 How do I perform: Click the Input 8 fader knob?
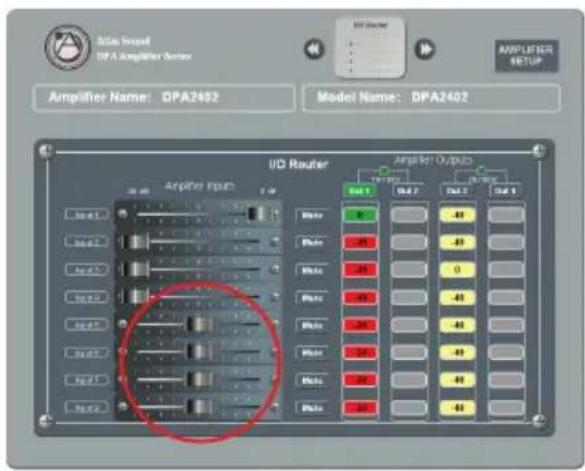click(x=200, y=407)
